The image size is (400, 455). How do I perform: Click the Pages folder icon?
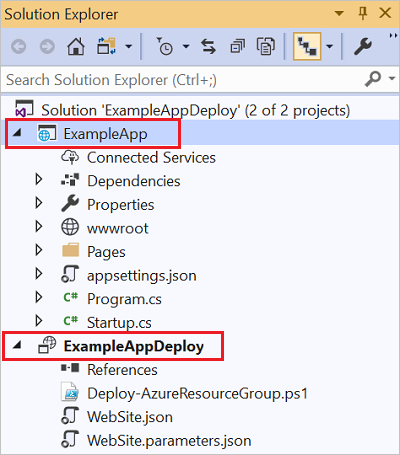(70, 250)
